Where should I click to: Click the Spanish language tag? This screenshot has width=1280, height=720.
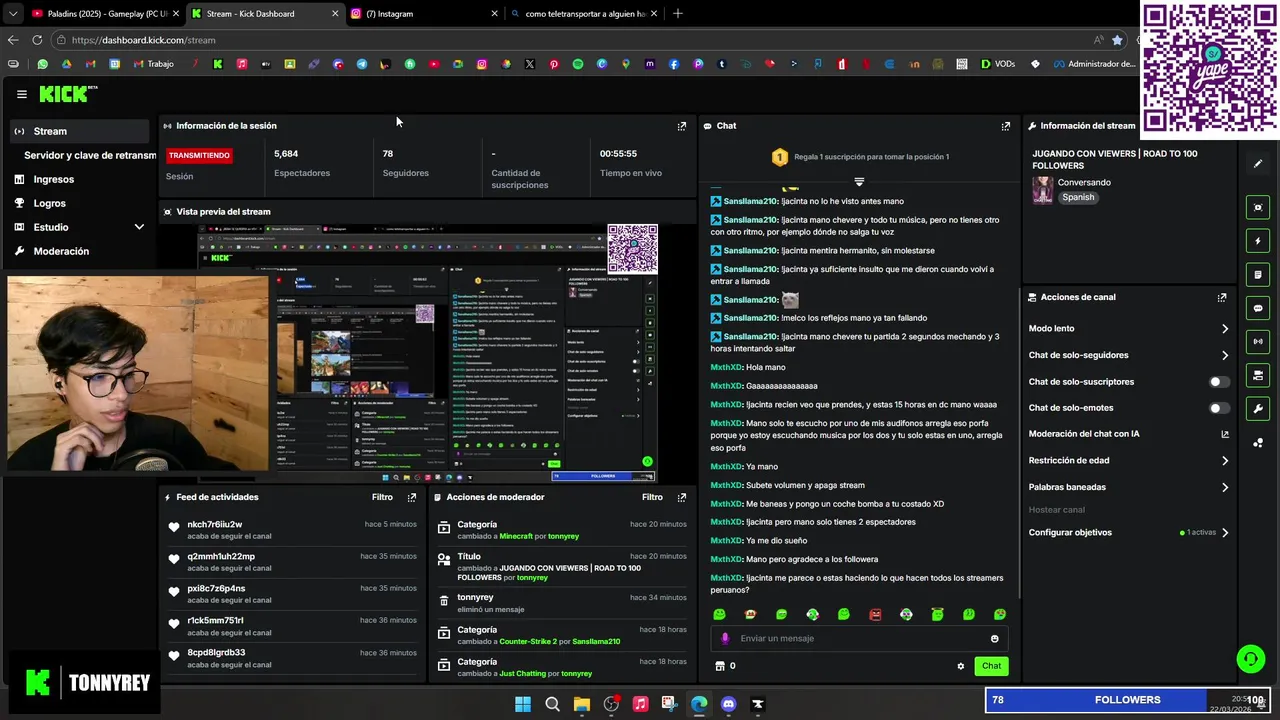[x=1078, y=197]
